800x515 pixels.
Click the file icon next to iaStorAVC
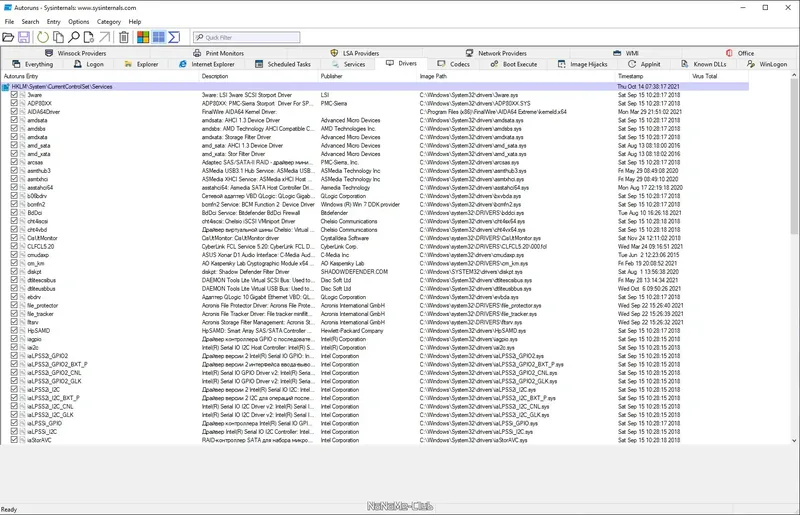click(22, 440)
